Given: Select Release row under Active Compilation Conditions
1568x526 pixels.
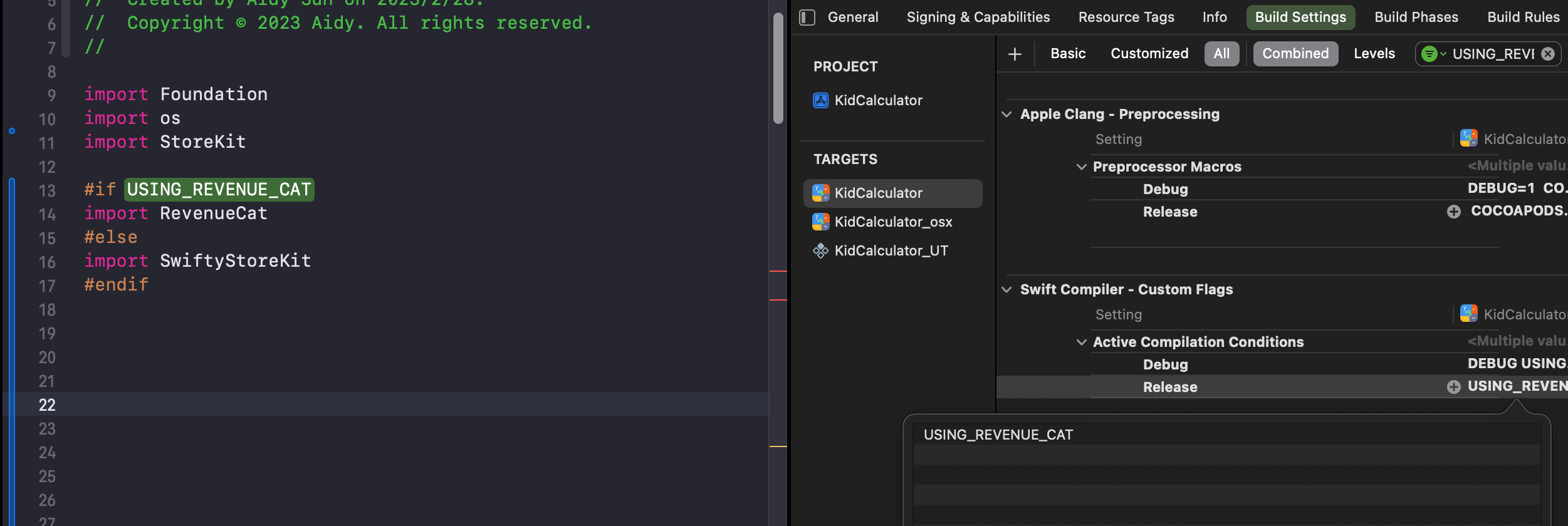Looking at the screenshot, I should pyautogui.click(x=1282, y=387).
